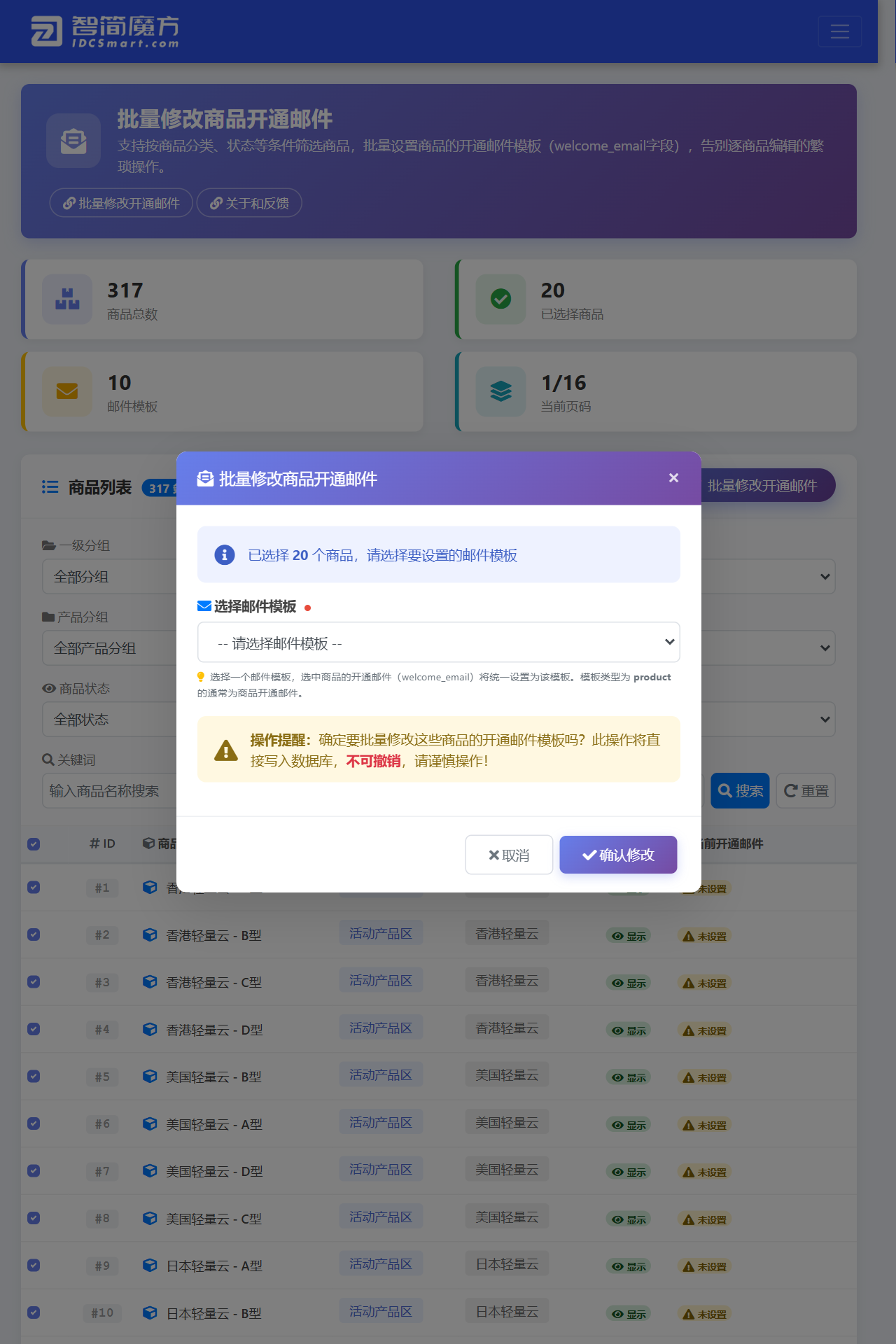This screenshot has height=1344, width=896.
Task: Click the 邮件模板 envelope icon
Action: pyautogui.click(x=67, y=391)
